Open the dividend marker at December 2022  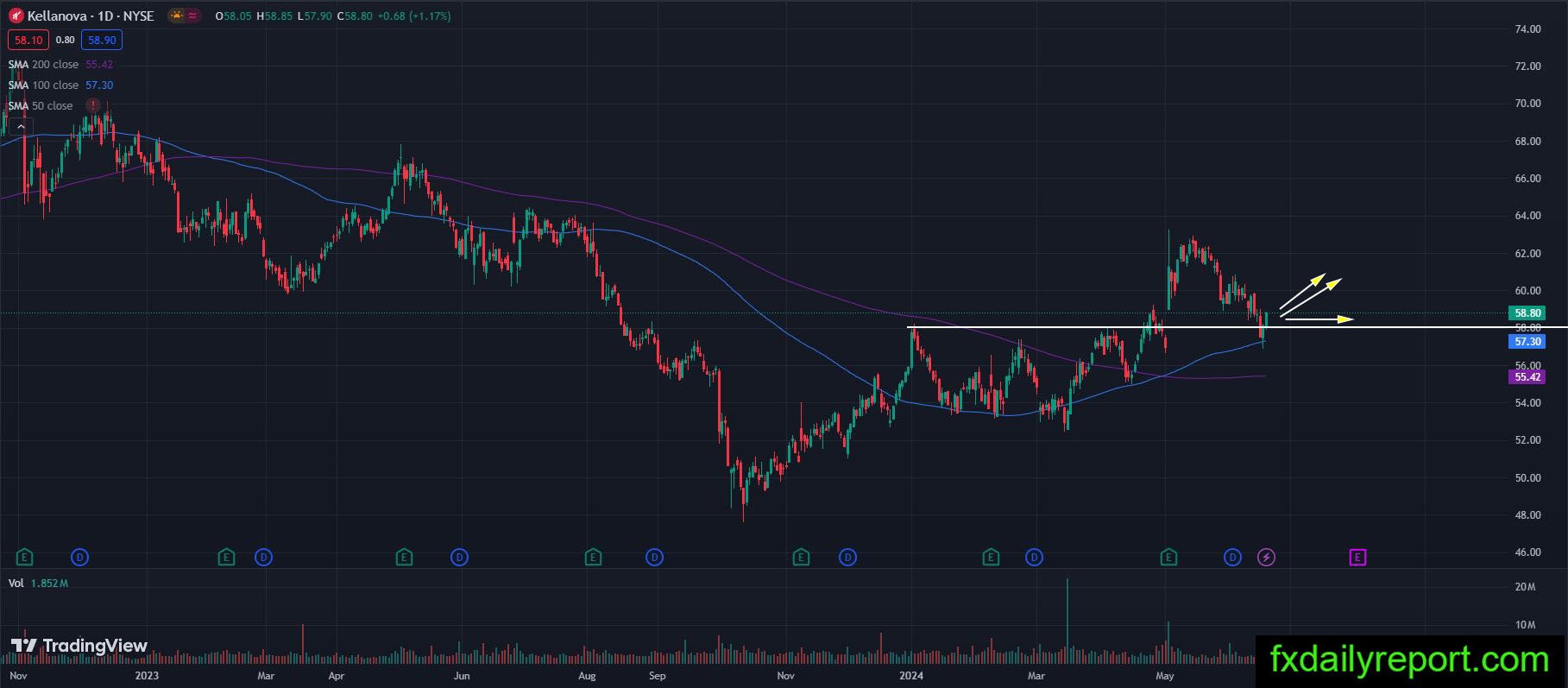(x=80, y=558)
